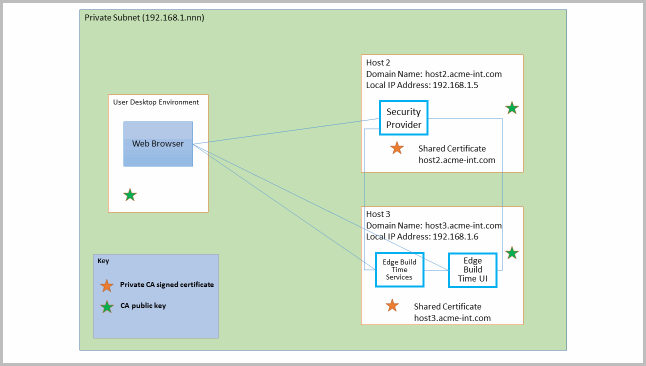646x366 pixels.
Task: Select the Security Provider box
Action: 404,118
